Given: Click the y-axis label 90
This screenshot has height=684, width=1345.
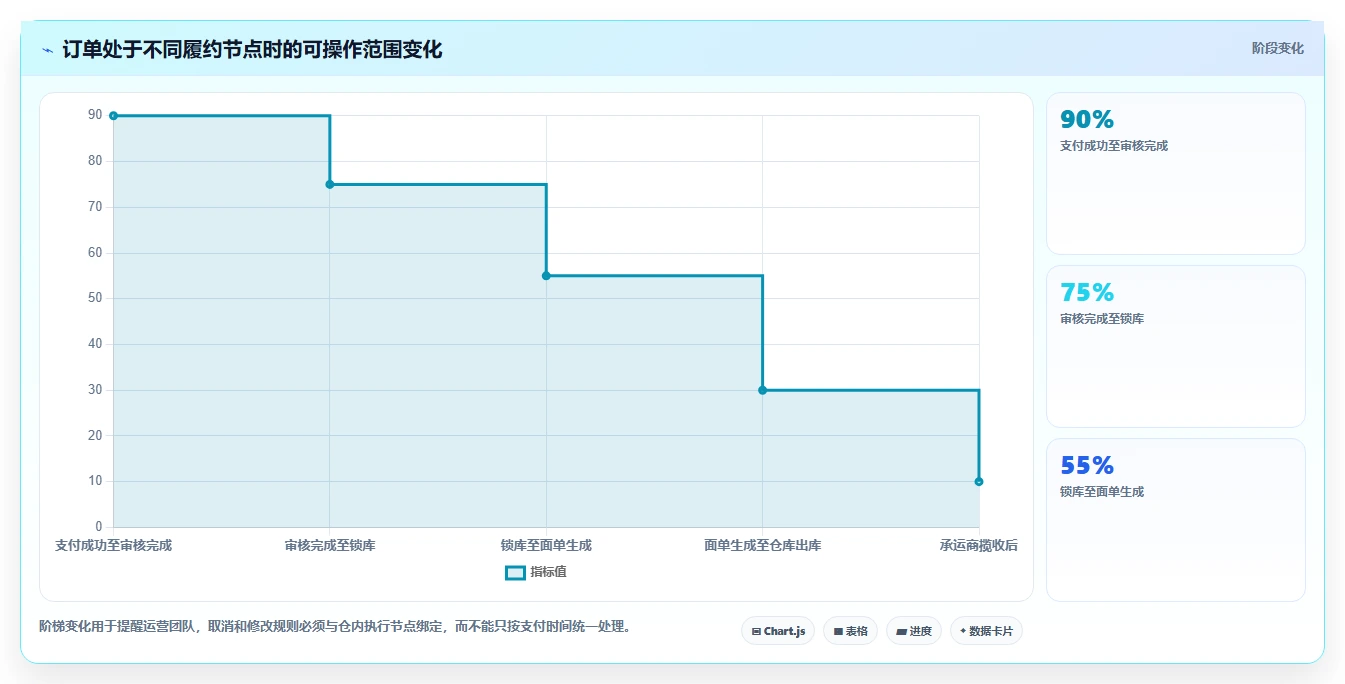Looking at the screenshot, I should coord(95,115).
